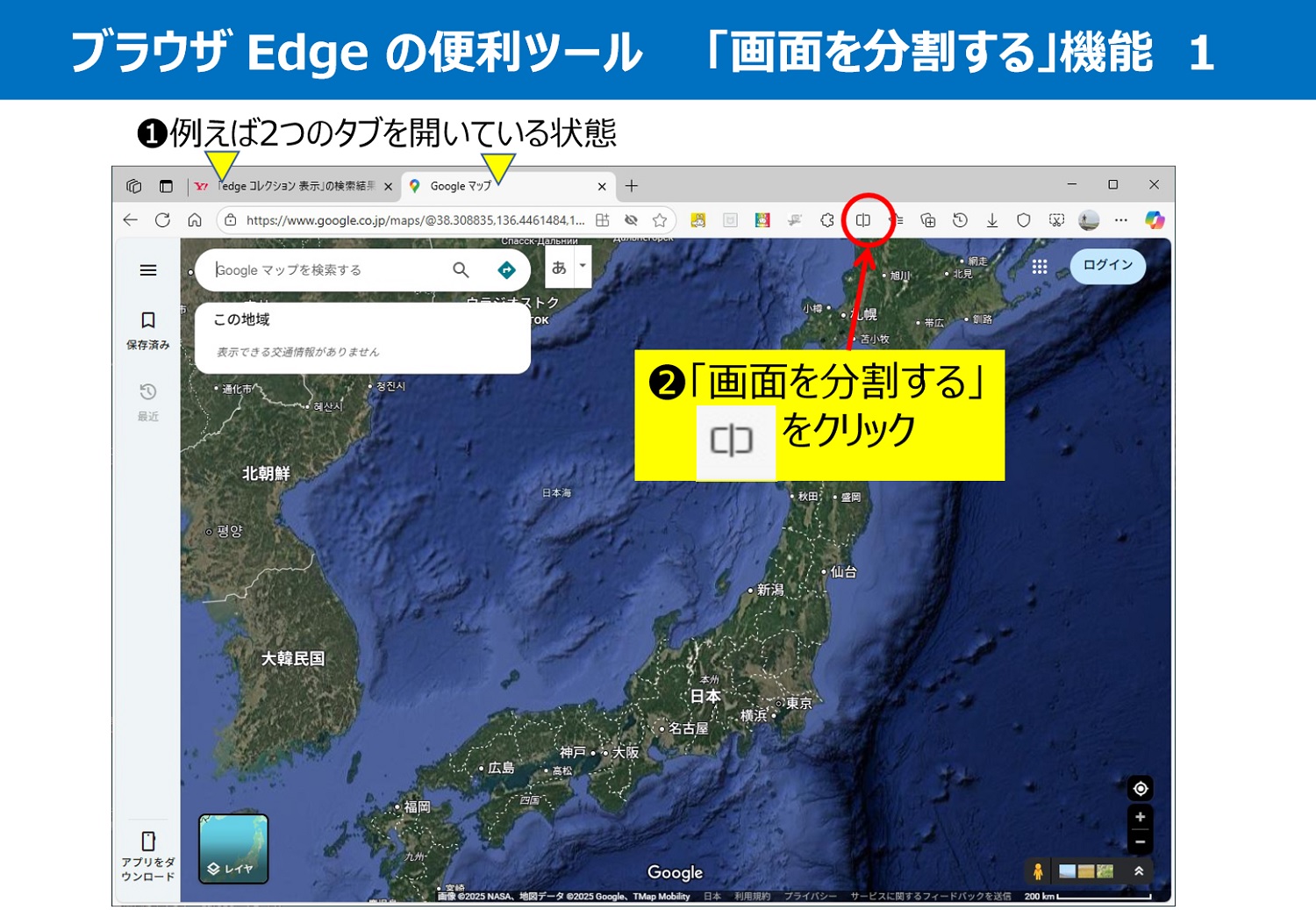Image resolution: width=1316 pixels, height=910 pixels.
Task: Drop the Street View pegman icon
Action: 1038,871
